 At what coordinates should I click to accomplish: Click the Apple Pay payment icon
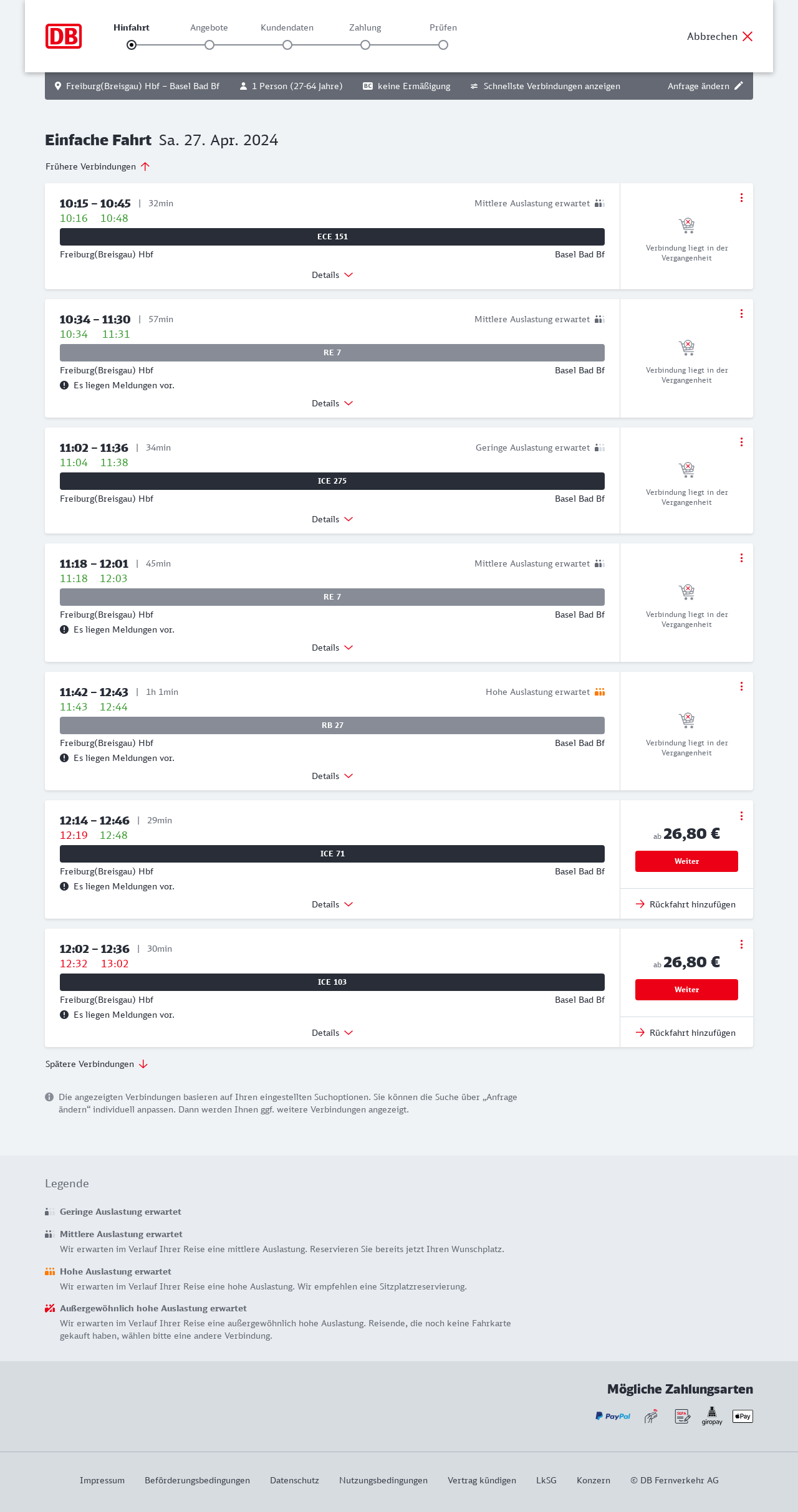click(743, 1416)
